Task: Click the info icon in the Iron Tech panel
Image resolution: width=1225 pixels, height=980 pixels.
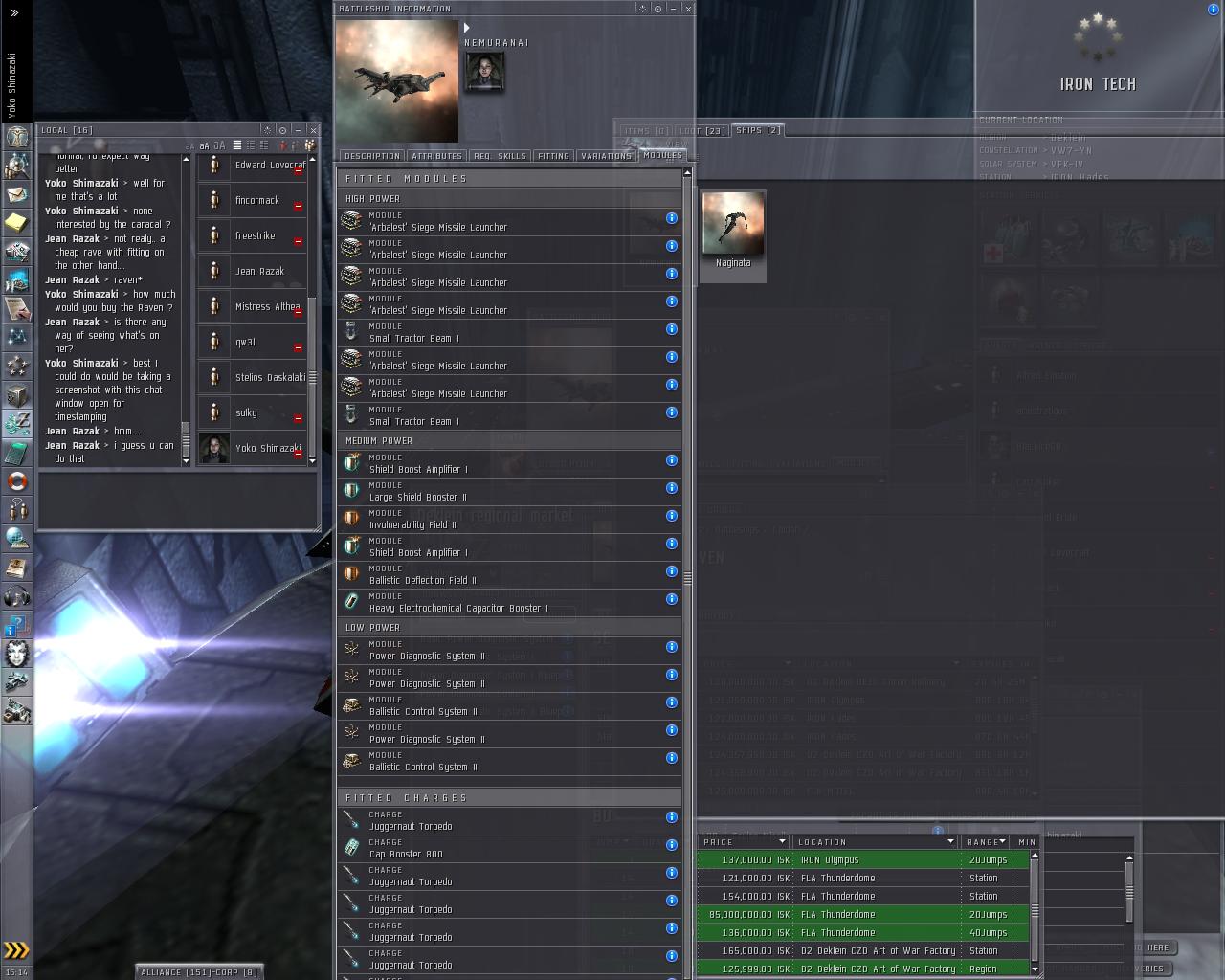Action: click(x=1214, y=9)
